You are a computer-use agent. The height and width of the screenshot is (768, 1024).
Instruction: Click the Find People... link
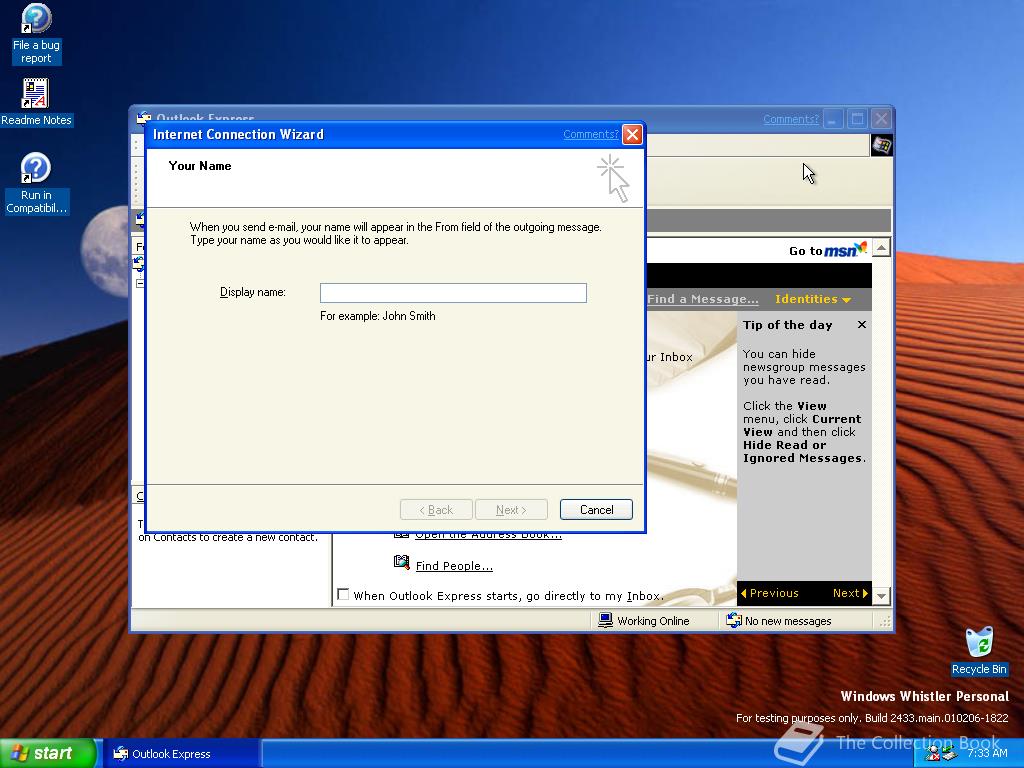coord(454,566)
